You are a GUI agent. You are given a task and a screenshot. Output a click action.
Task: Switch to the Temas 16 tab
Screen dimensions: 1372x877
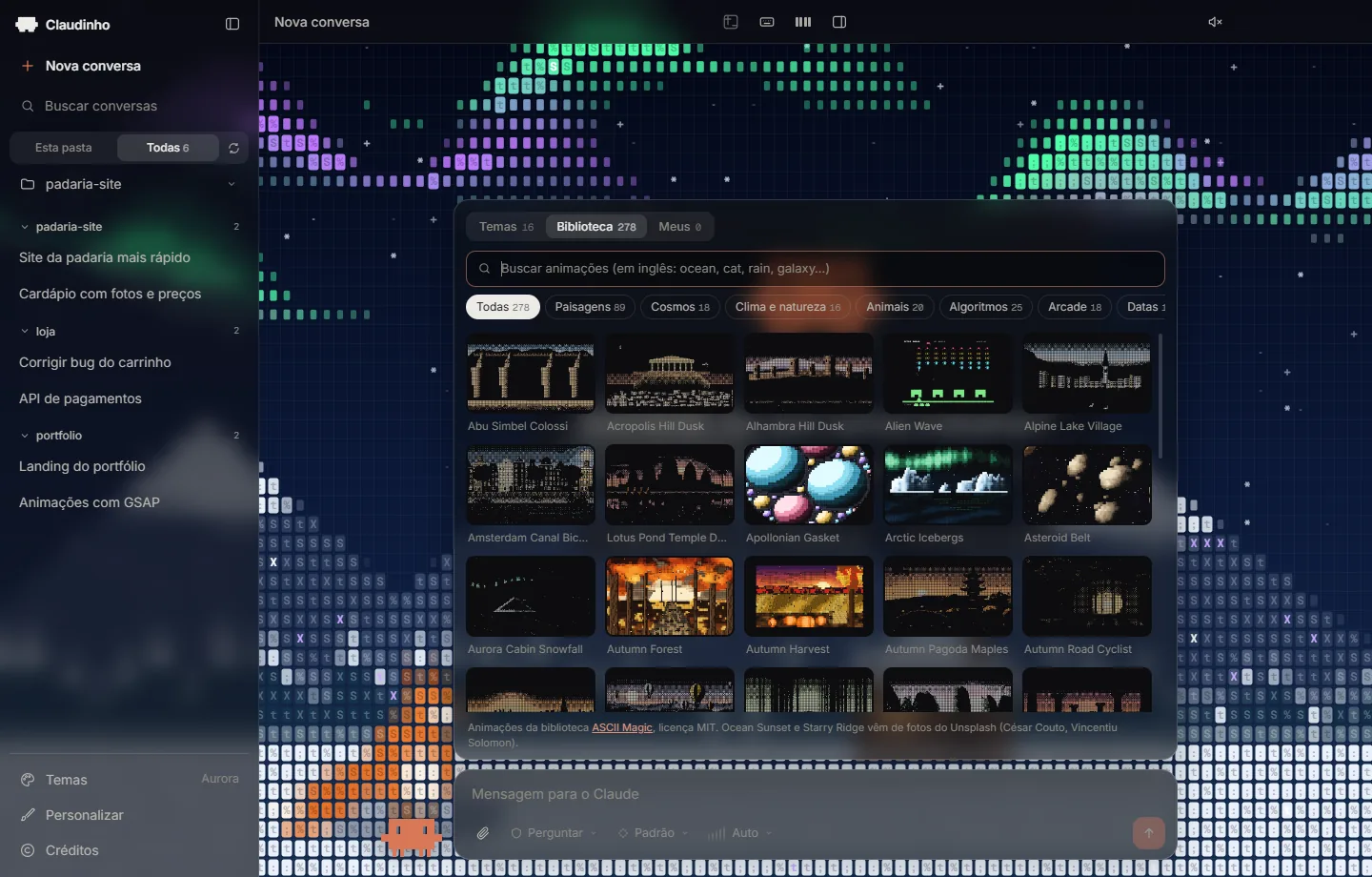[x=506, y=227]
